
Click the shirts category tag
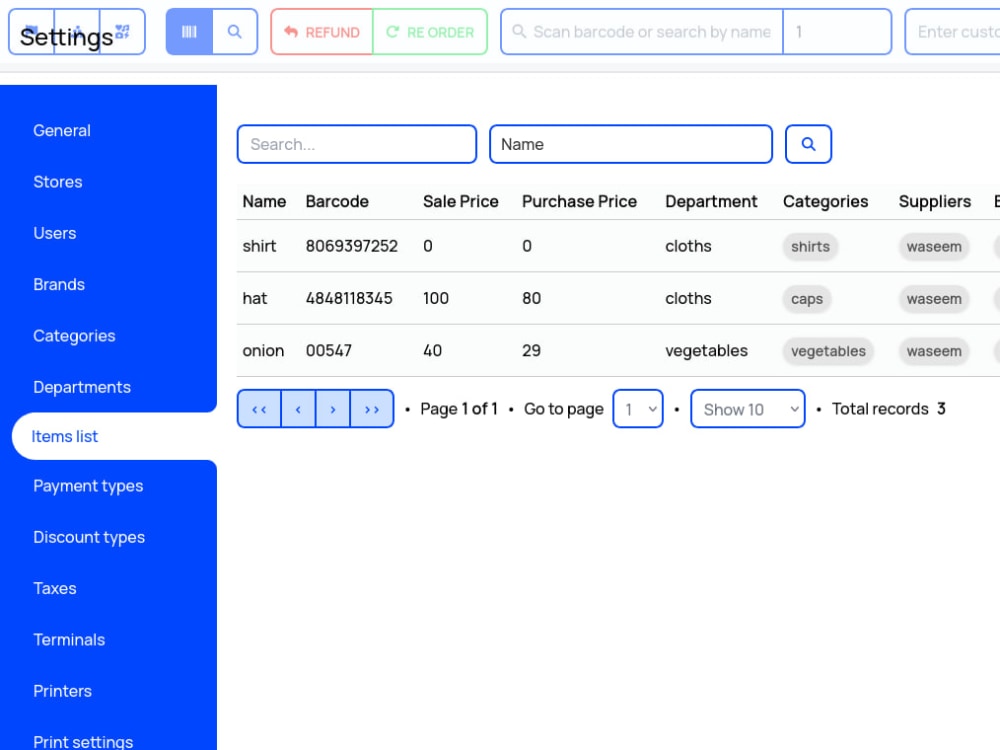pos(810,247)
